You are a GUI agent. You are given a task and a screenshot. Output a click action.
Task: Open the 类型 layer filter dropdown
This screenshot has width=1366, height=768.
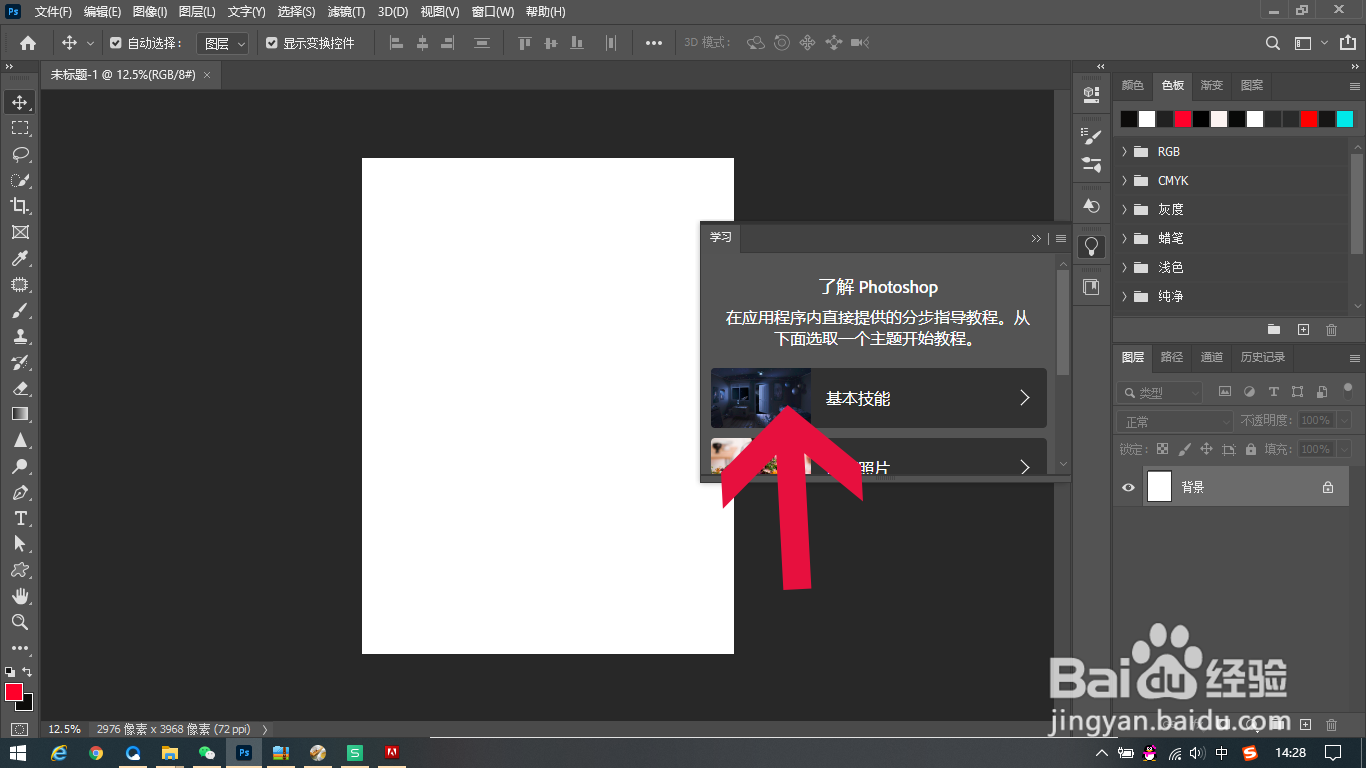coord(1160,393)
